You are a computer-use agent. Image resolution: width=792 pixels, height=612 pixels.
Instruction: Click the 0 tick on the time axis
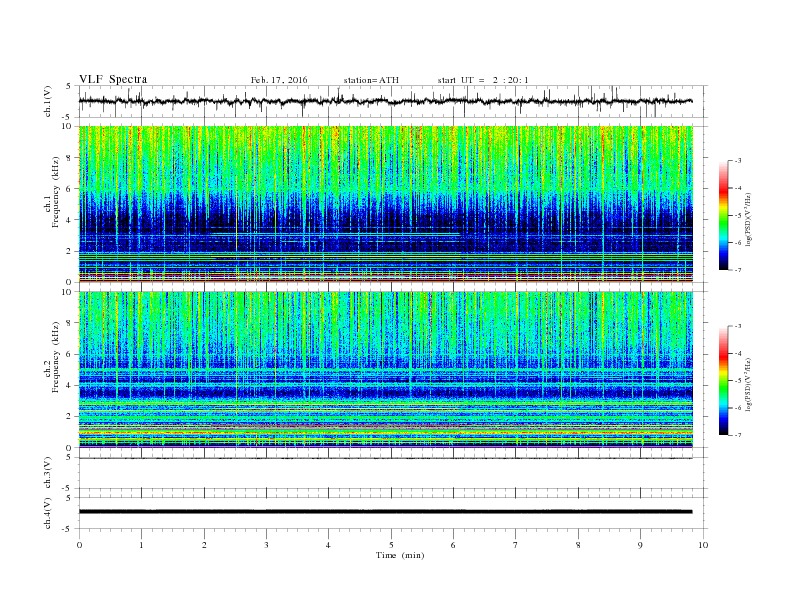(79, 545)
